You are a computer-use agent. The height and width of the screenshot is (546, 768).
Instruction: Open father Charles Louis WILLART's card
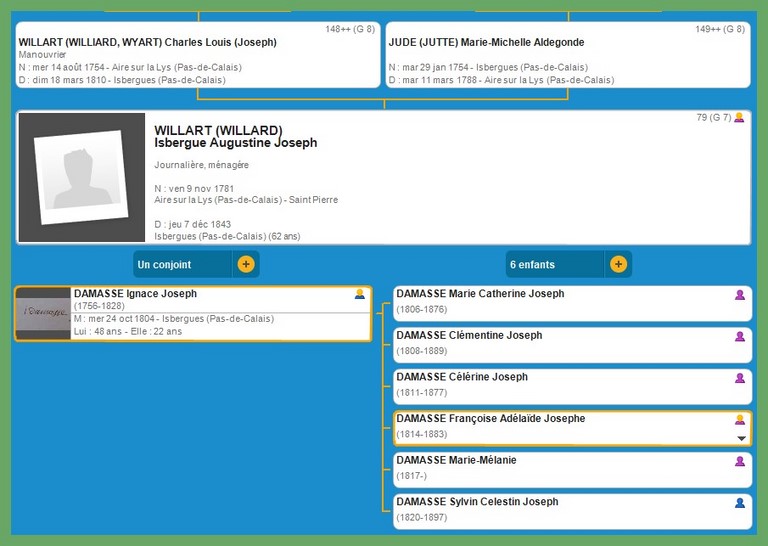pos(198,56)
